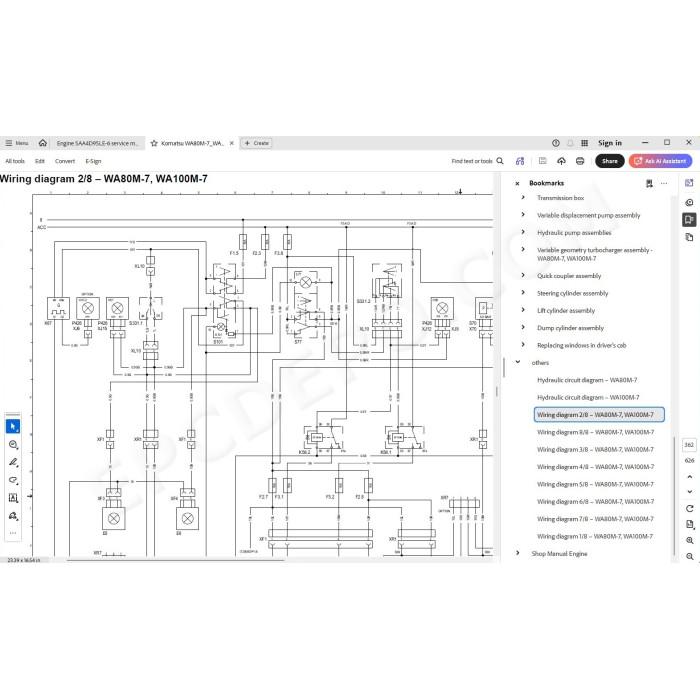Open the AI Assistant side panel icon
Image resolution: width=700 pixels, height=700 pixels.
(689, 183)
